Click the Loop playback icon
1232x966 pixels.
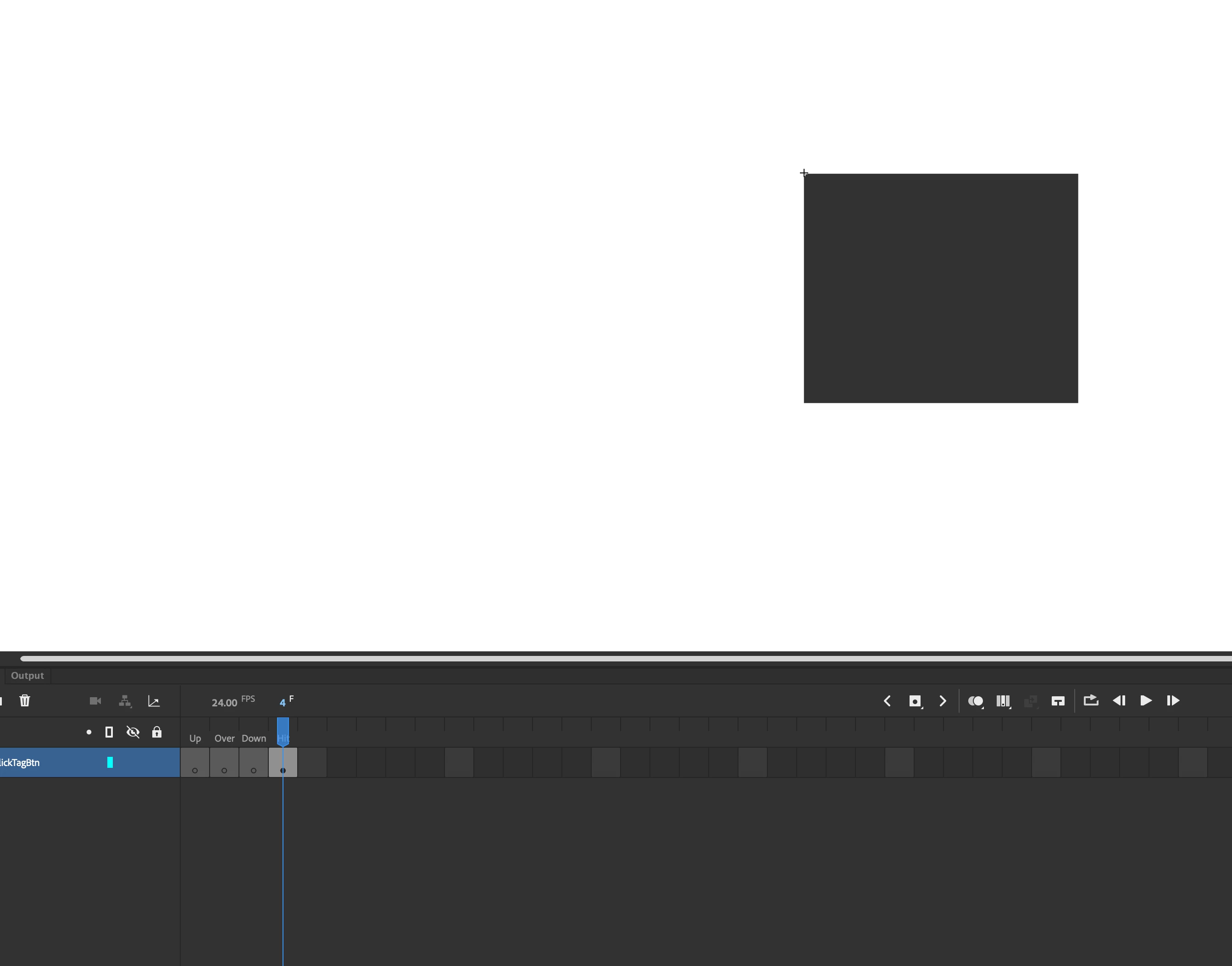[x=1090, y=701]
